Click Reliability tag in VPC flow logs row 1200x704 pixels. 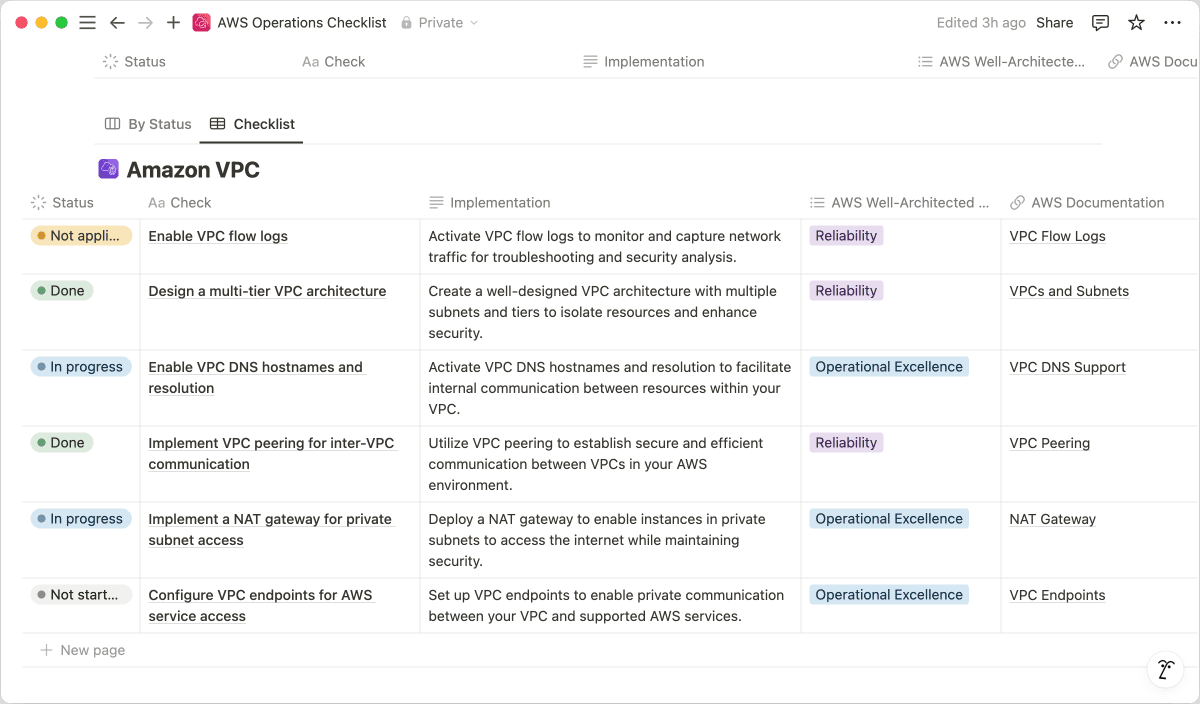click(846, 236)
